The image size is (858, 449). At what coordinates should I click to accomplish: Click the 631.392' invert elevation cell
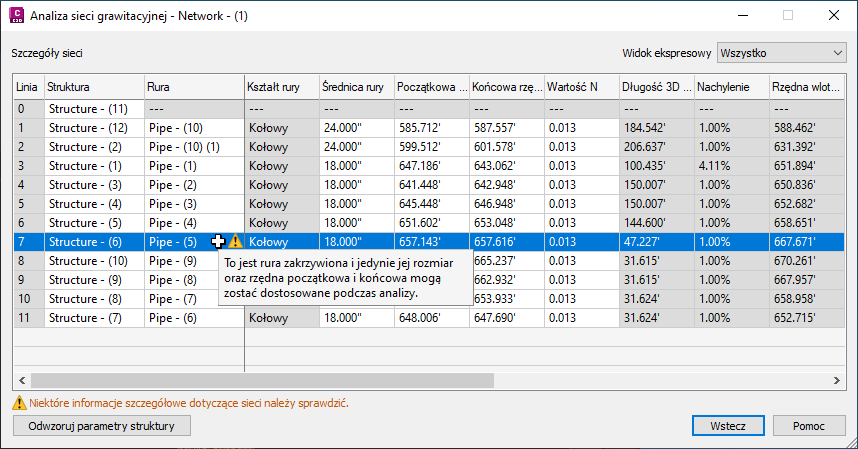point(807,147)
